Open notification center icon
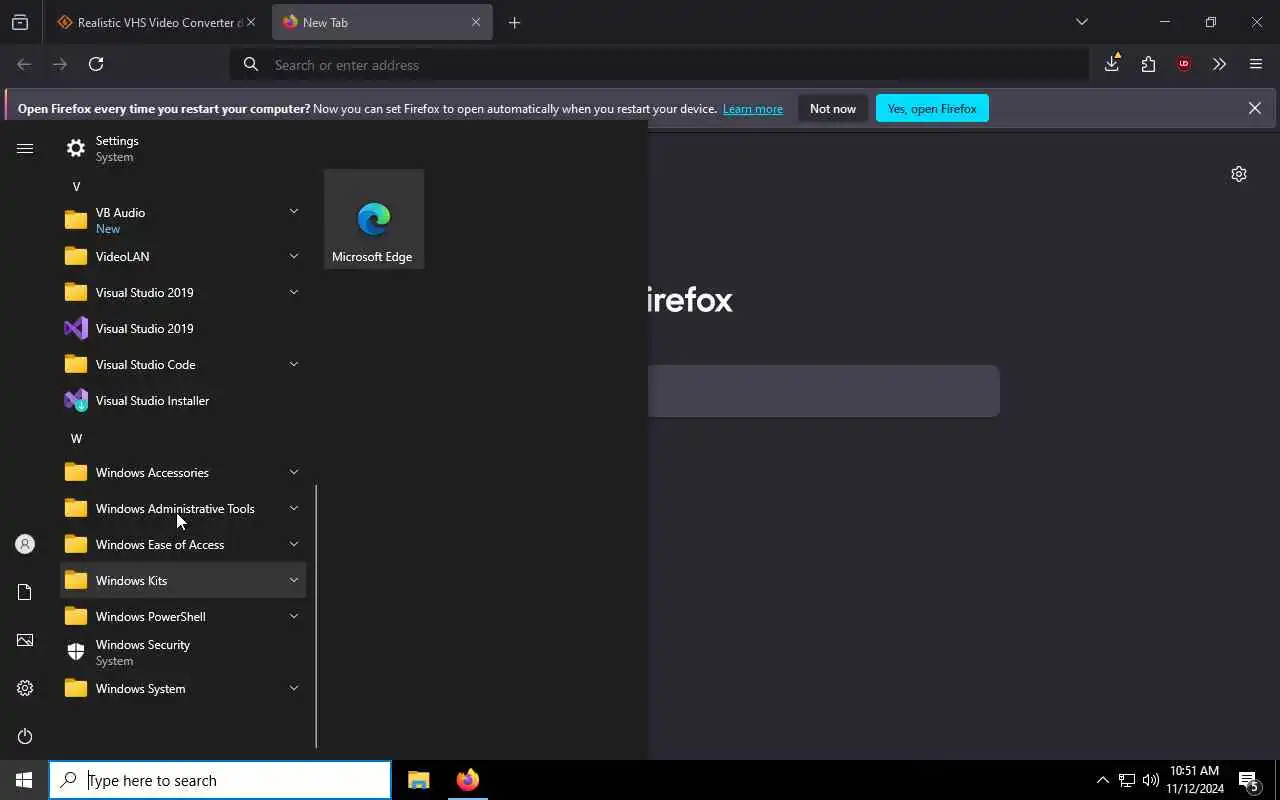This screenshot has height=800, width=1280. [x=1249, y=780]
